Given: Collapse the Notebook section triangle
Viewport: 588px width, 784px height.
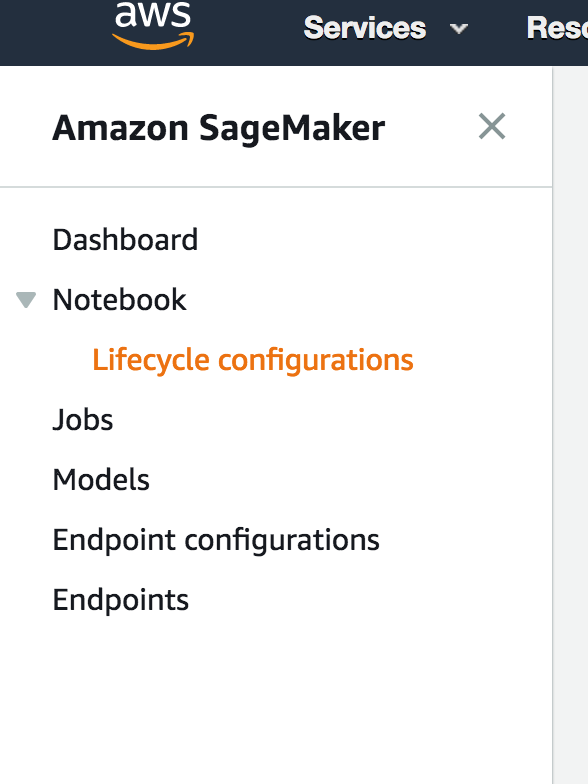Looking at the screenshot, I should click(26, 300).
